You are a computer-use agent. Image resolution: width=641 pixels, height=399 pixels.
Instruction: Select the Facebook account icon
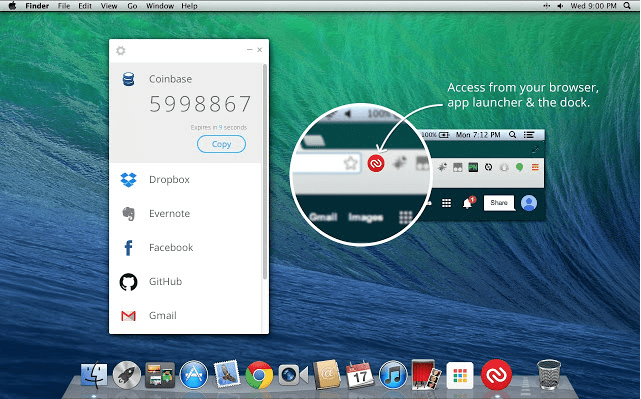[x=128, y=248]
